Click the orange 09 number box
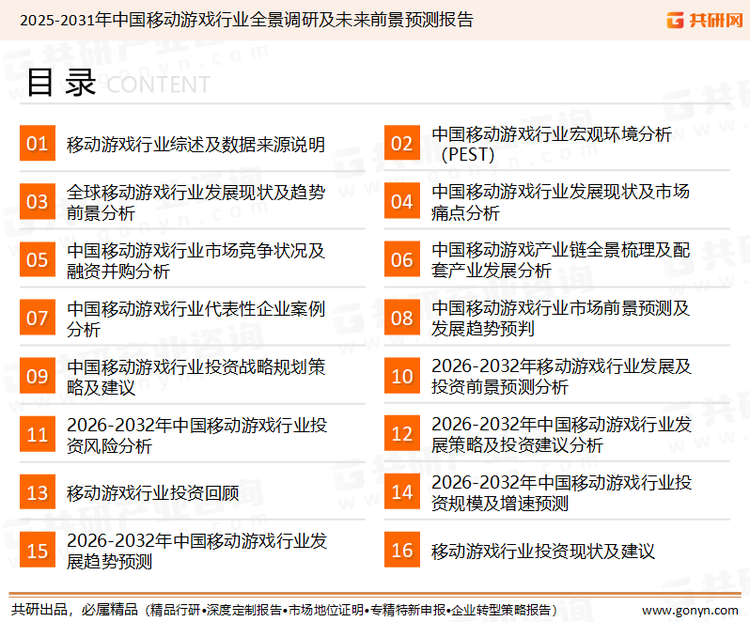This screenshot has width=750, height=622. (x=37, y=376)
